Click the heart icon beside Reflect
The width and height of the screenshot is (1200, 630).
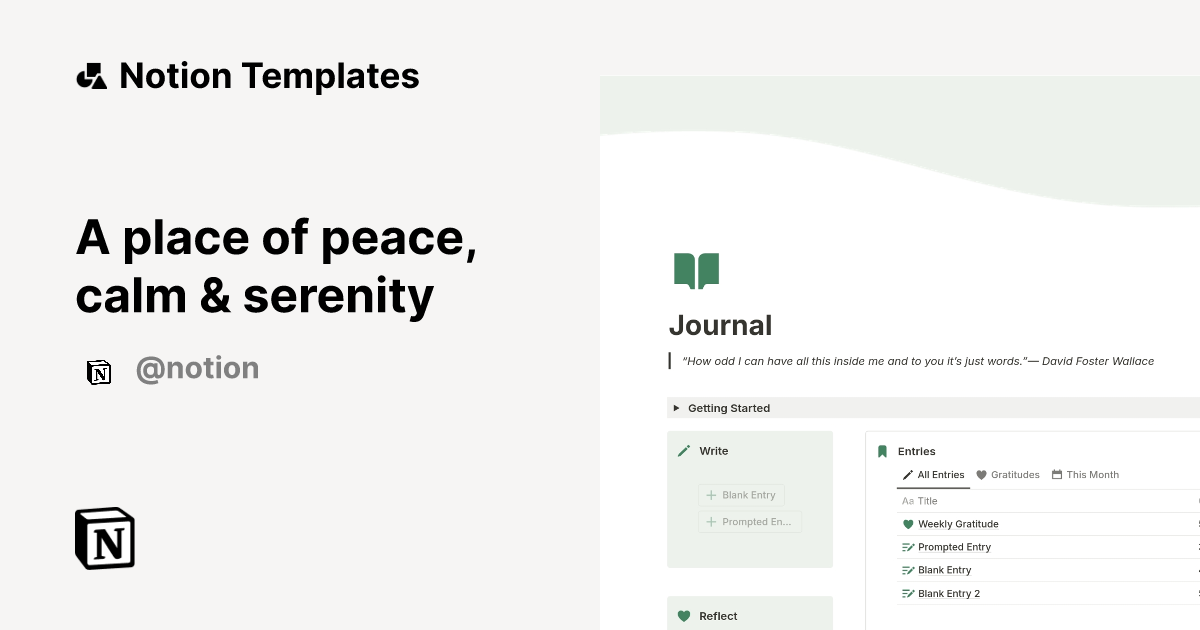click(x=684, y=616)
